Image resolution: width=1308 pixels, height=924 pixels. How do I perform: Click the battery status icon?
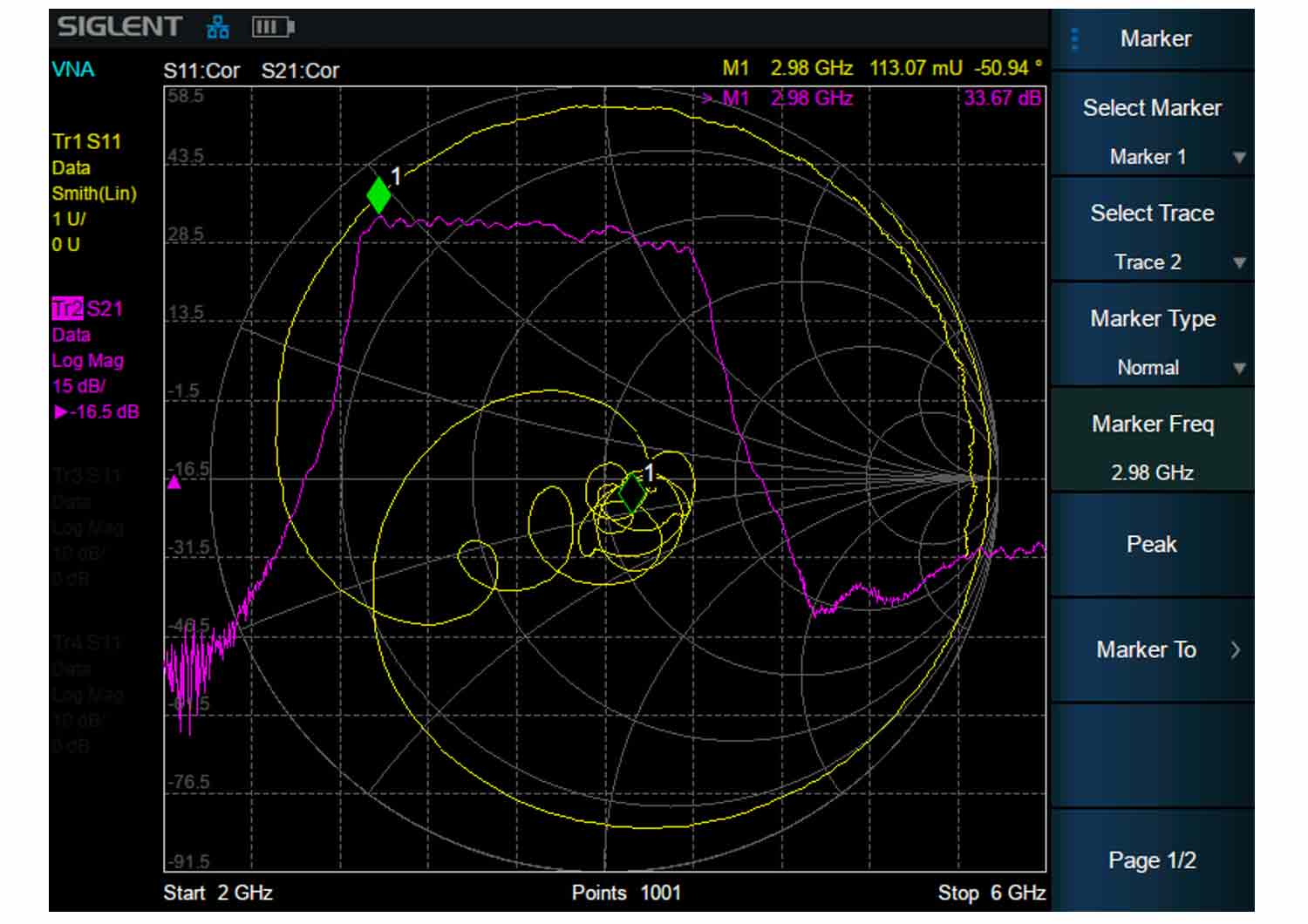click(x=273, y=28)
